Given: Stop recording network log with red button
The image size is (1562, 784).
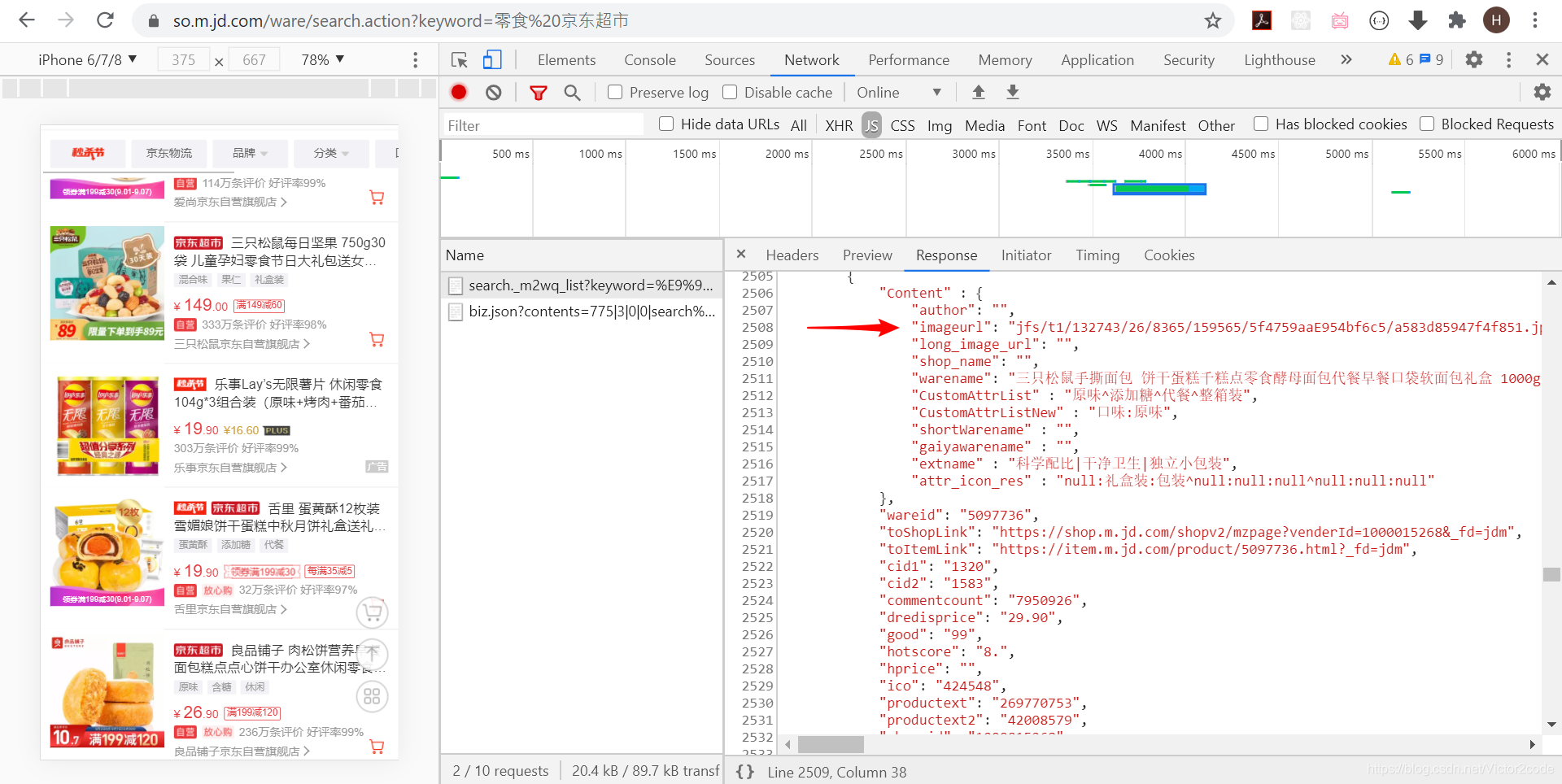Looking at the screenshot, I should pos(459,92).
